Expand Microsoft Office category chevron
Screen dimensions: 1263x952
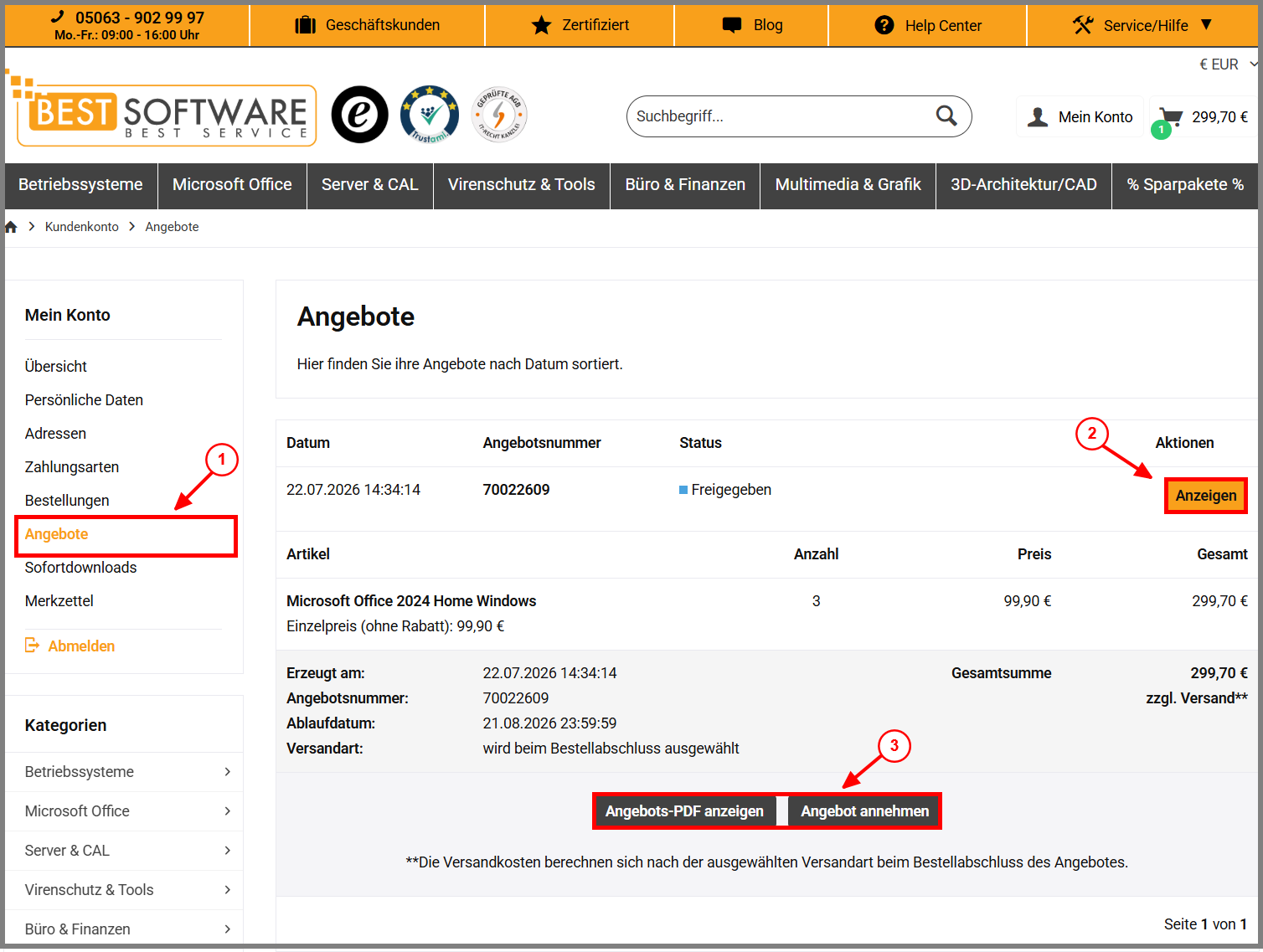click(227, 811)
